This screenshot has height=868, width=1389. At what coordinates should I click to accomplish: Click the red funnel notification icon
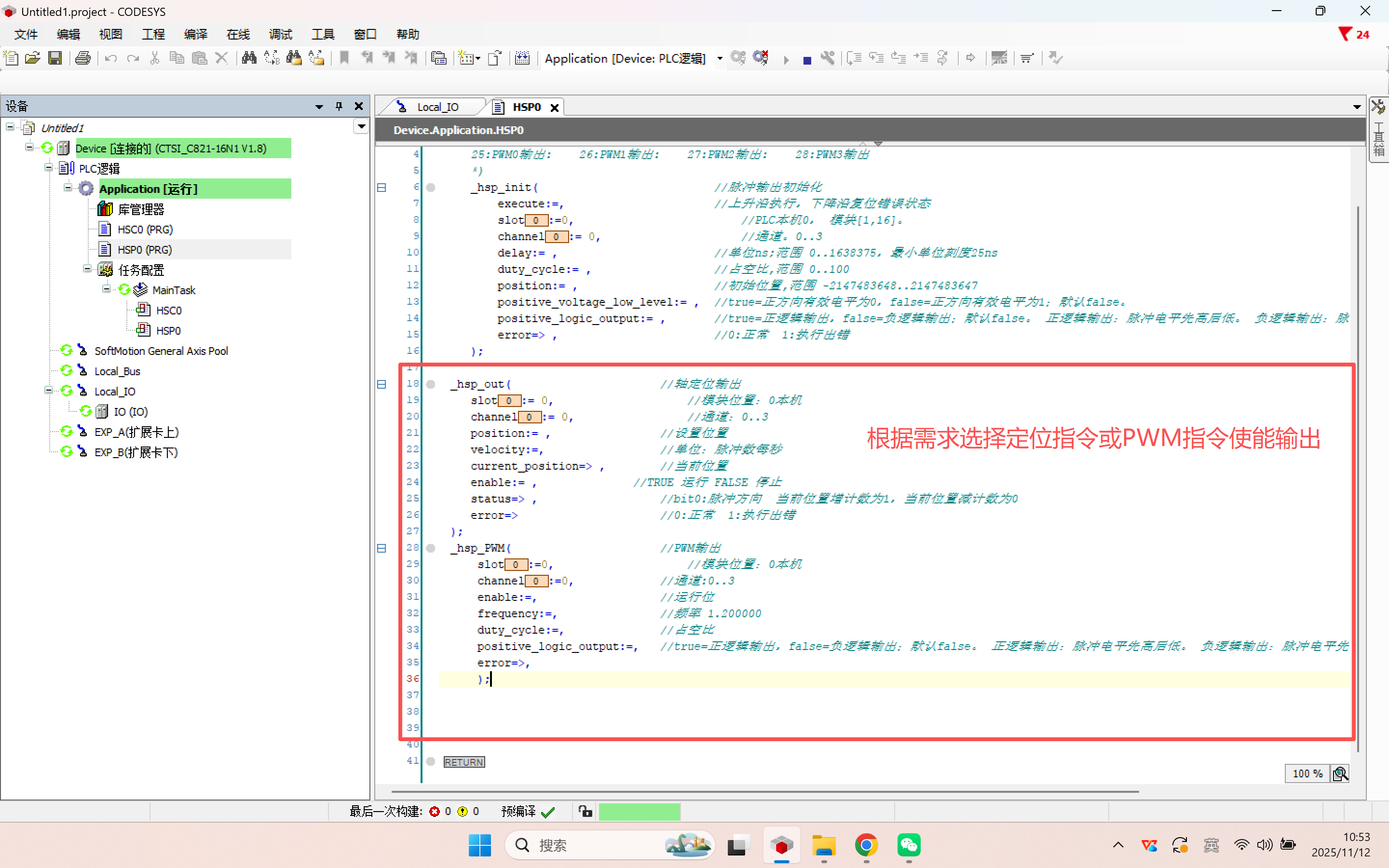coord(1345,34)
